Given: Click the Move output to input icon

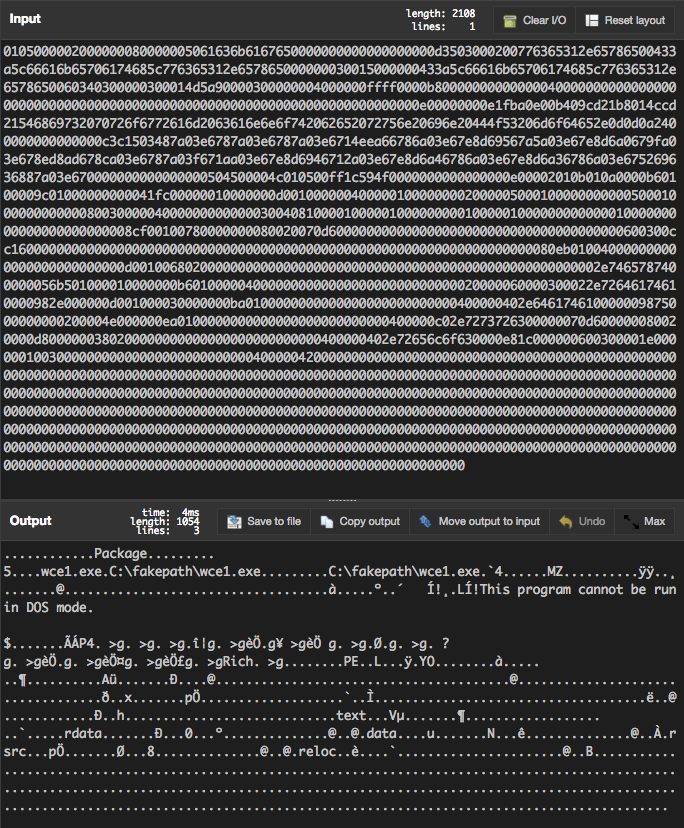Looking at the screenshot, I should [x=426, y=521].
